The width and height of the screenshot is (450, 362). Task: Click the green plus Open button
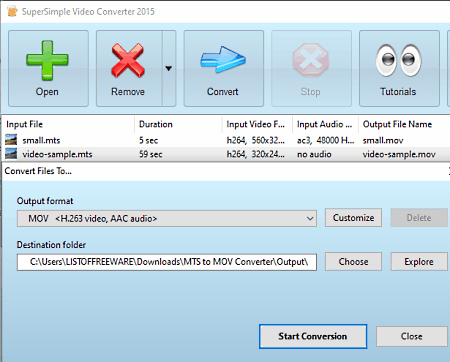pyautogui.click(x=48, y=68)
